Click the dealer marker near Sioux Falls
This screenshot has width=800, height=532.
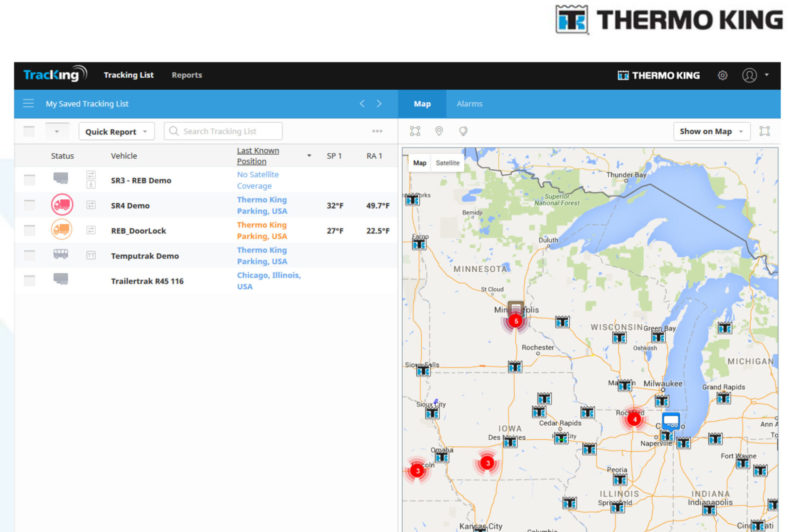coord(422,371)
